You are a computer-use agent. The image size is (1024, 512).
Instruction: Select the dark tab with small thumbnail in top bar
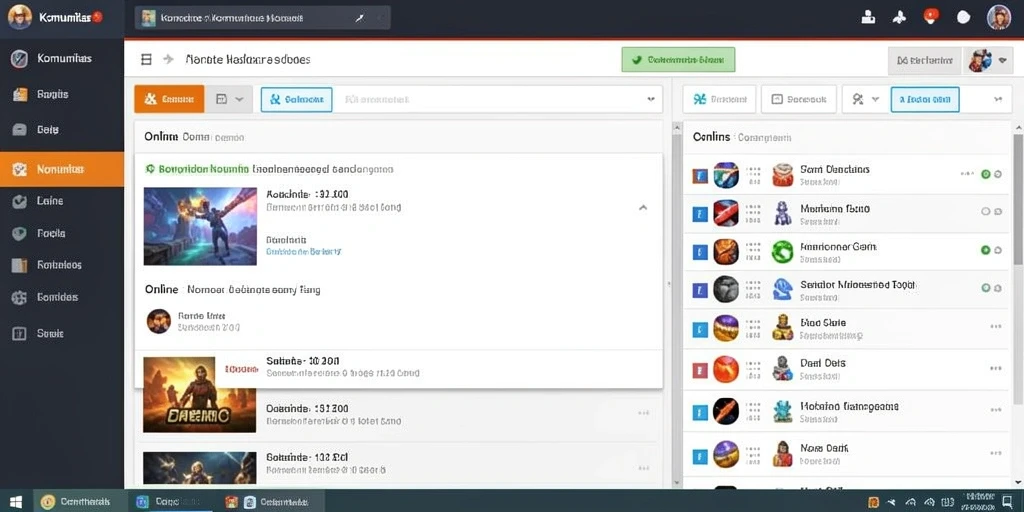click(x=263, y=18)
